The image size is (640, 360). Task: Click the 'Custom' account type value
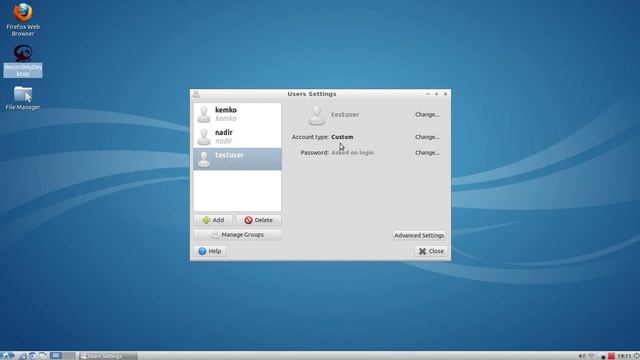[342, 137]
